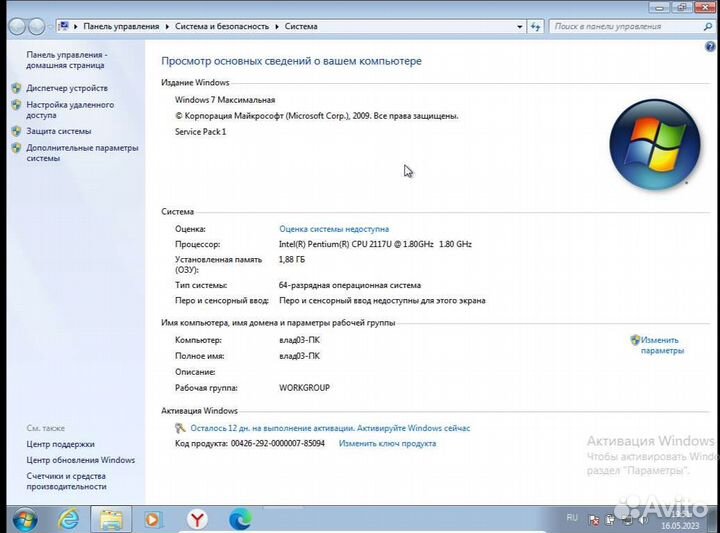Click влад03-ПК in Полное имя row
This screenshot has height=533, width=720.
coord(299,356)
